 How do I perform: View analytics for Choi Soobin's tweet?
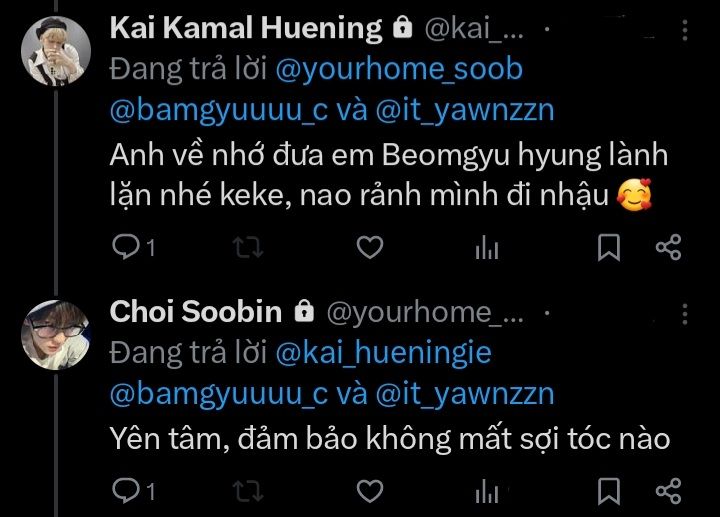(x=487, y=491)
